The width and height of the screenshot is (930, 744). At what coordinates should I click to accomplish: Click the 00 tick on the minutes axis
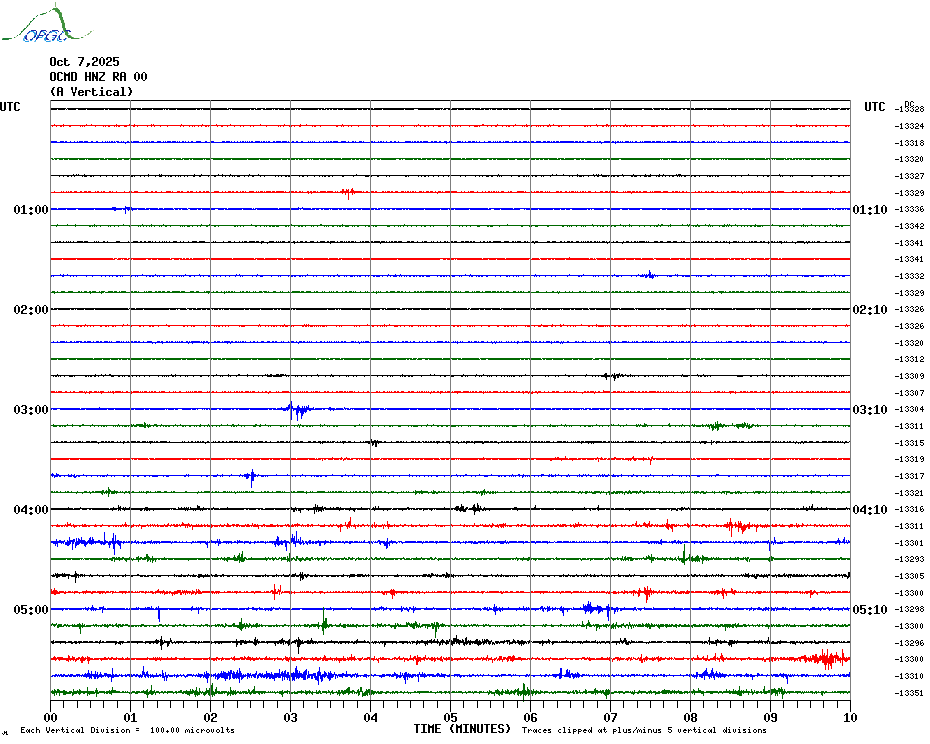click(51, 717)
